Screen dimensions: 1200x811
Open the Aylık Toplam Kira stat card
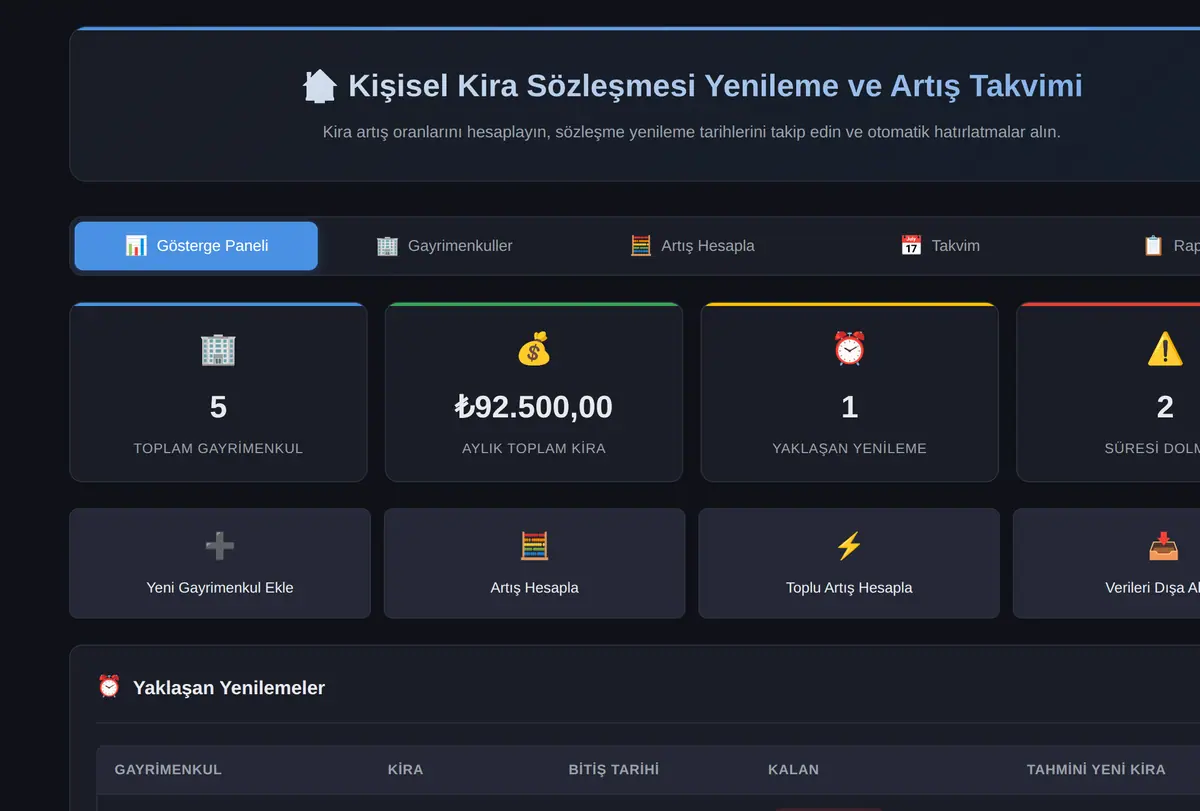[x=534, y=392]
